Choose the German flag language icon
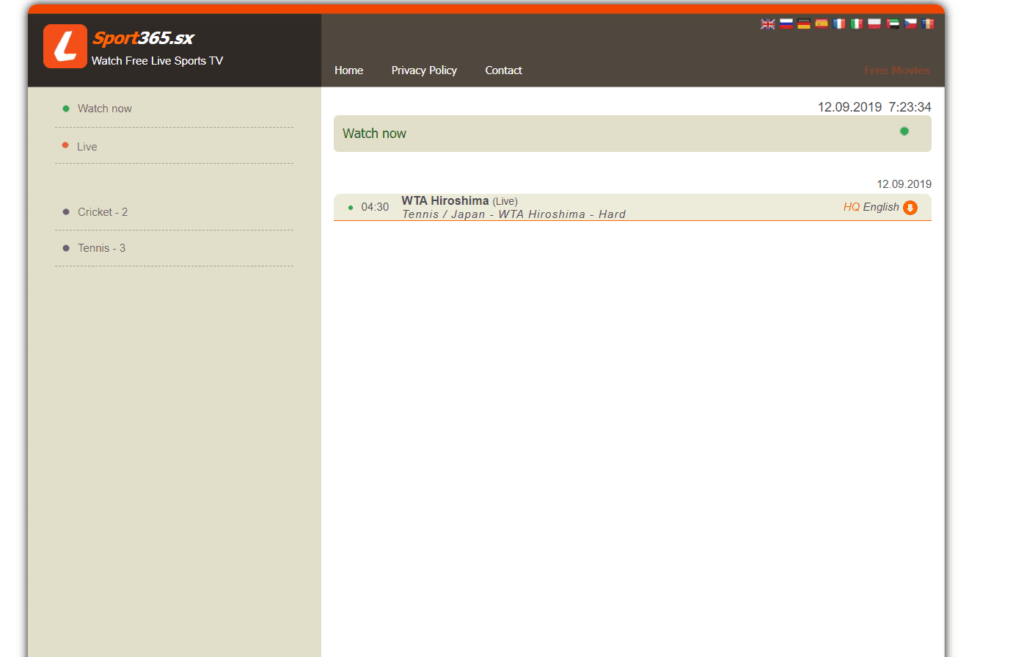The image size is (1024, 657). pyautogui.click(x=804, y=24)
